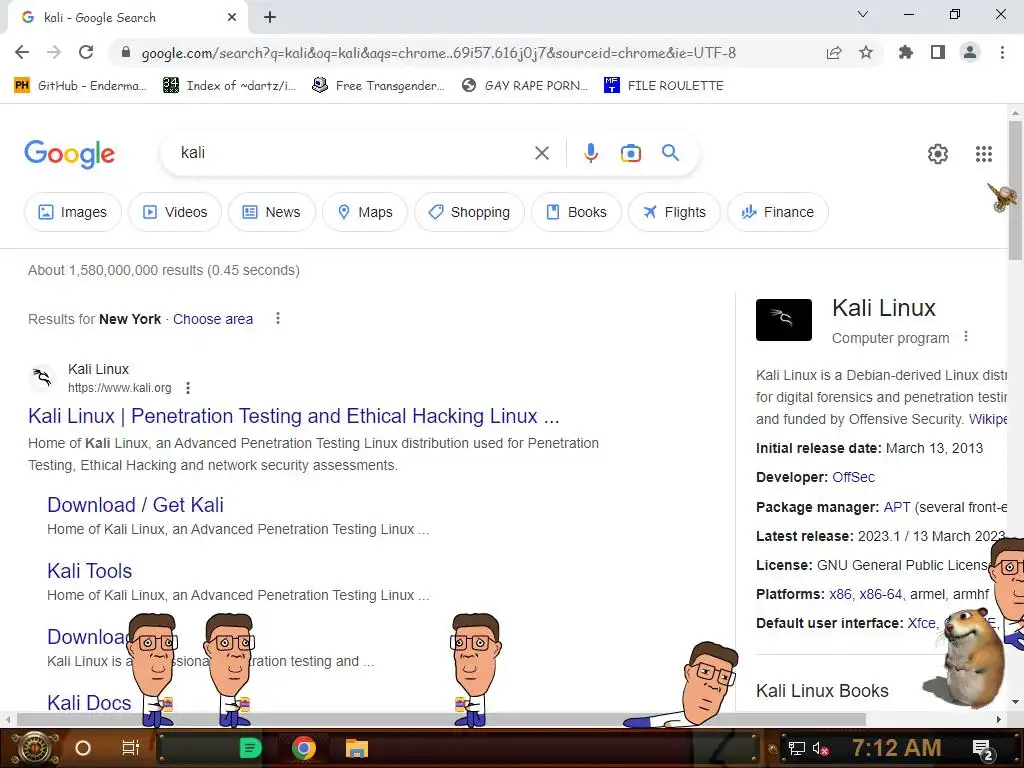Click the search box containing kali
1024x768 pixels.
pos(353,153)
